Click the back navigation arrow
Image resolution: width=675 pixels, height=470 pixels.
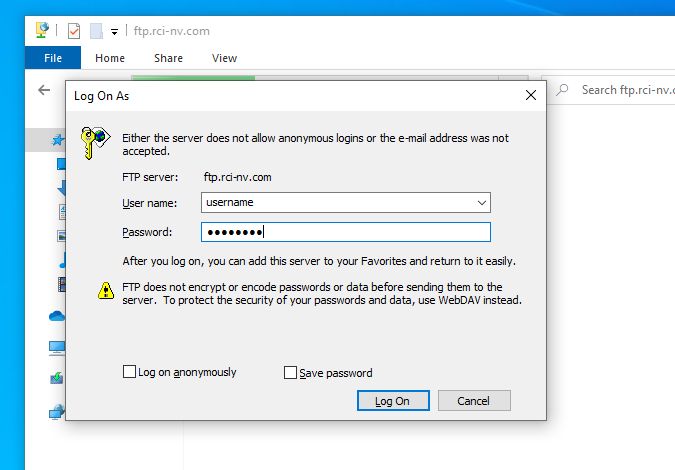click(44, 90)
